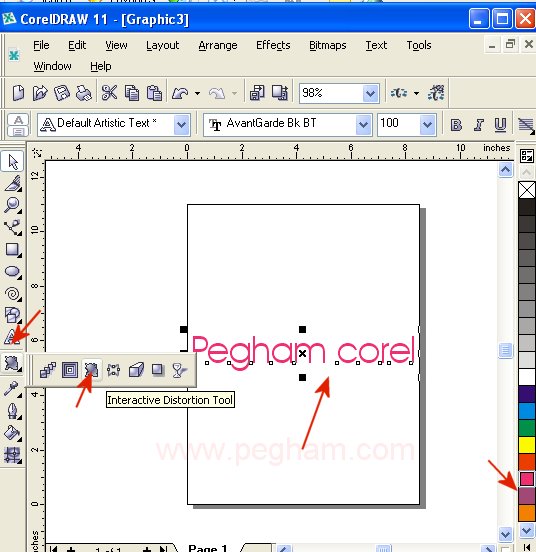This screenshot has height=552, width=536.
Task: Pick the yellow color swatch
Action: click(x=527, y=445)
